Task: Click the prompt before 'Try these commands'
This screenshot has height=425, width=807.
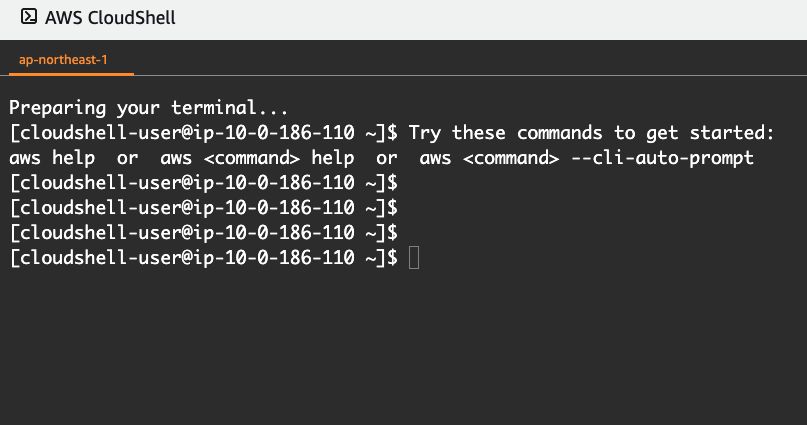Action: tap(204, 133)
